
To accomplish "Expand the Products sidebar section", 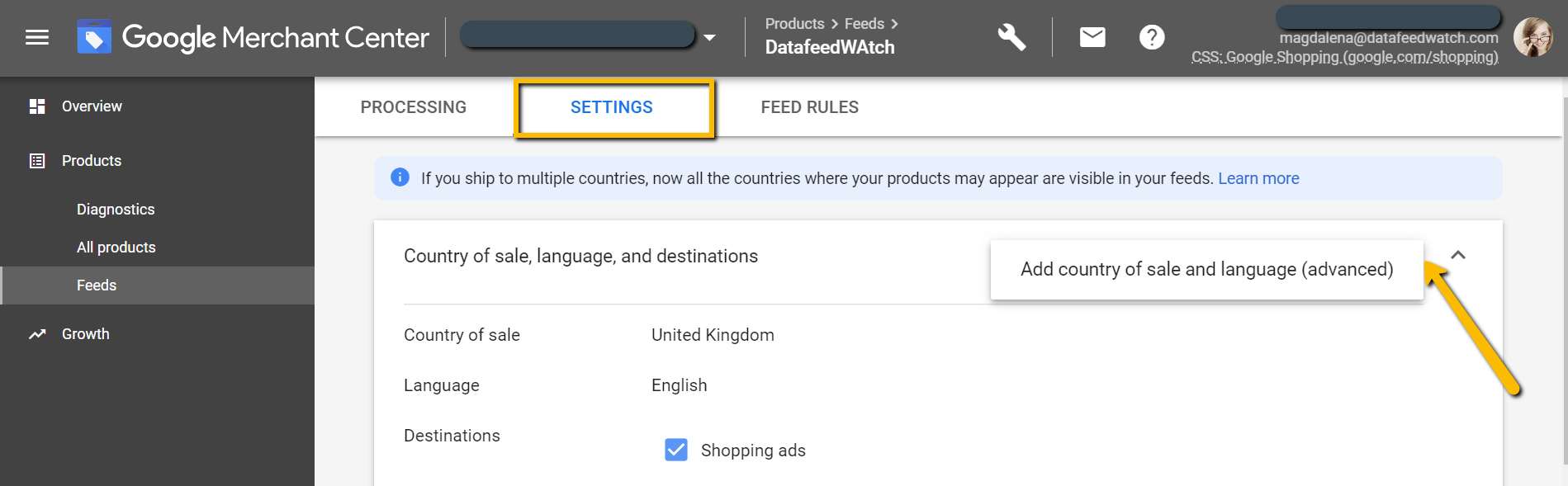I will [x=92, y=161].
